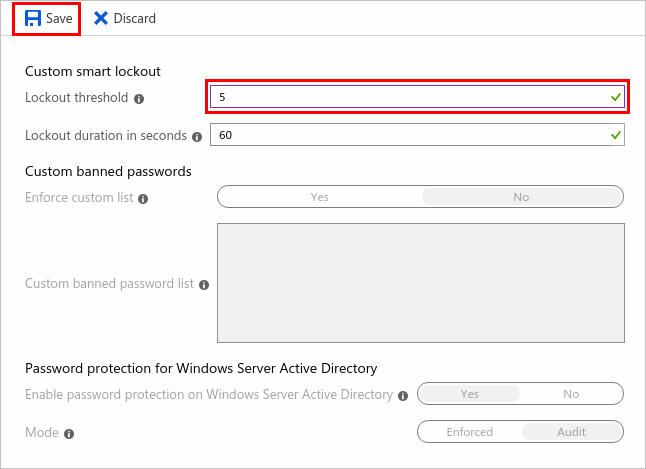646x469 pixels.
Task: Click the "Password protection for Windows Server Active Directory" heading
Action: [201, 368]
